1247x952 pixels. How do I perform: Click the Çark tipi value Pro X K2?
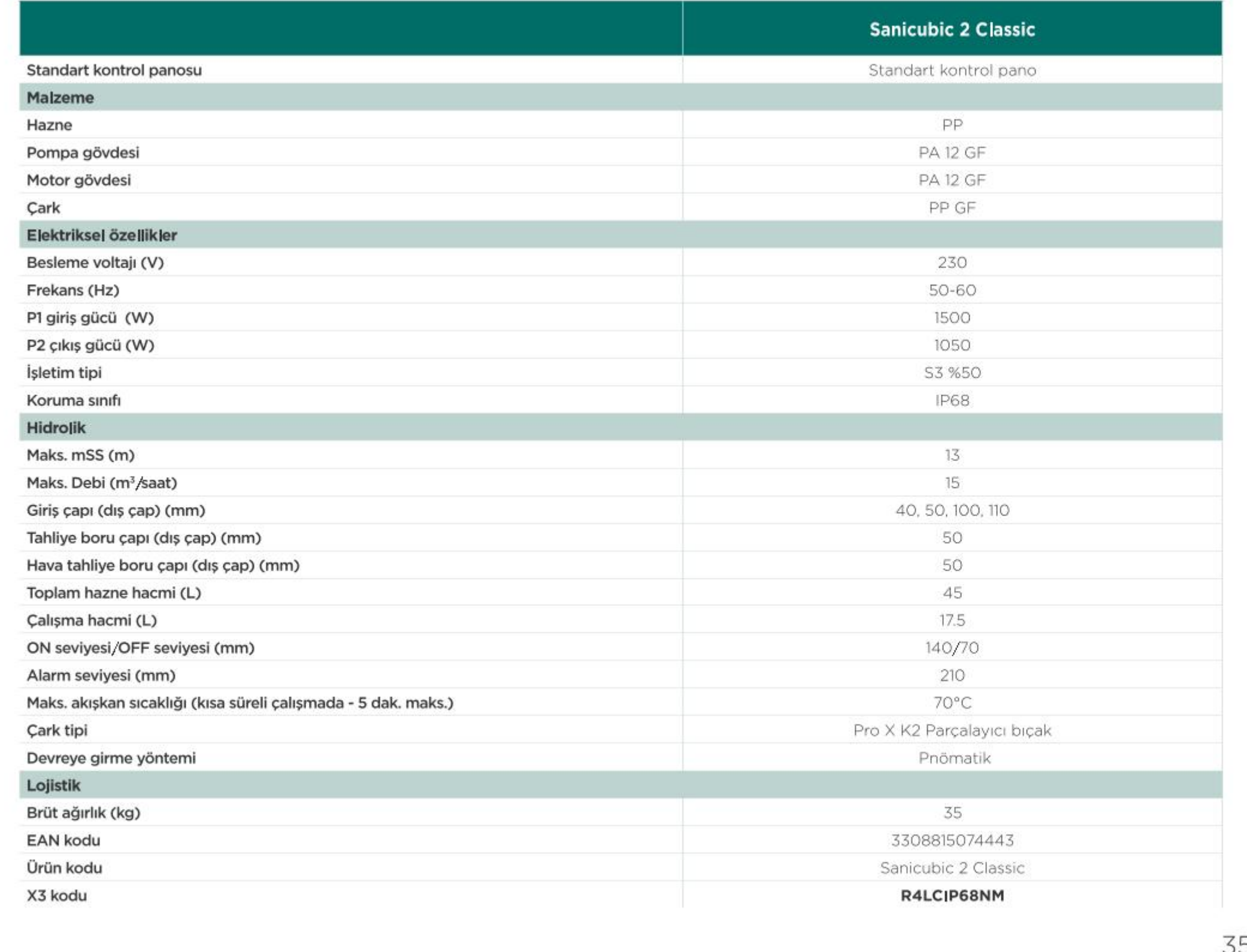pyautogui.click(x=952, y=730)
